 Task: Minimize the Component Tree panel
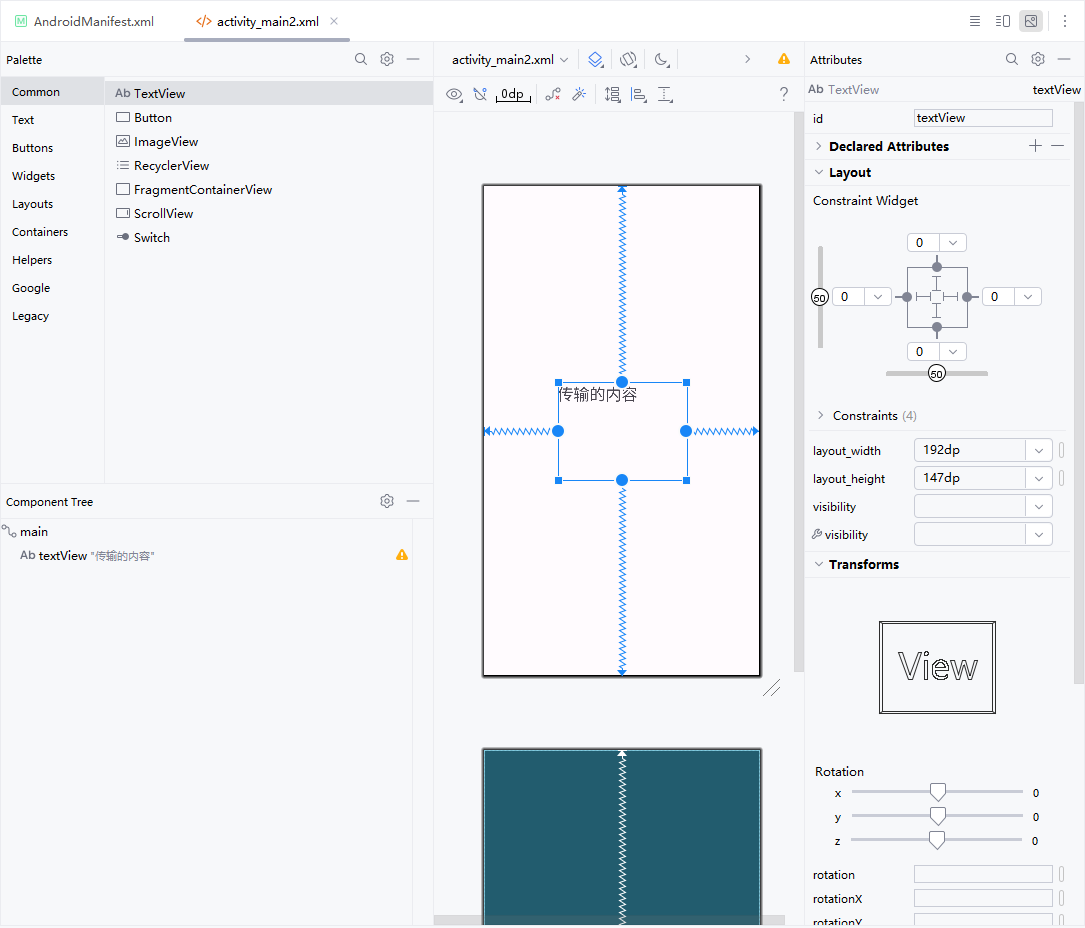413,501
